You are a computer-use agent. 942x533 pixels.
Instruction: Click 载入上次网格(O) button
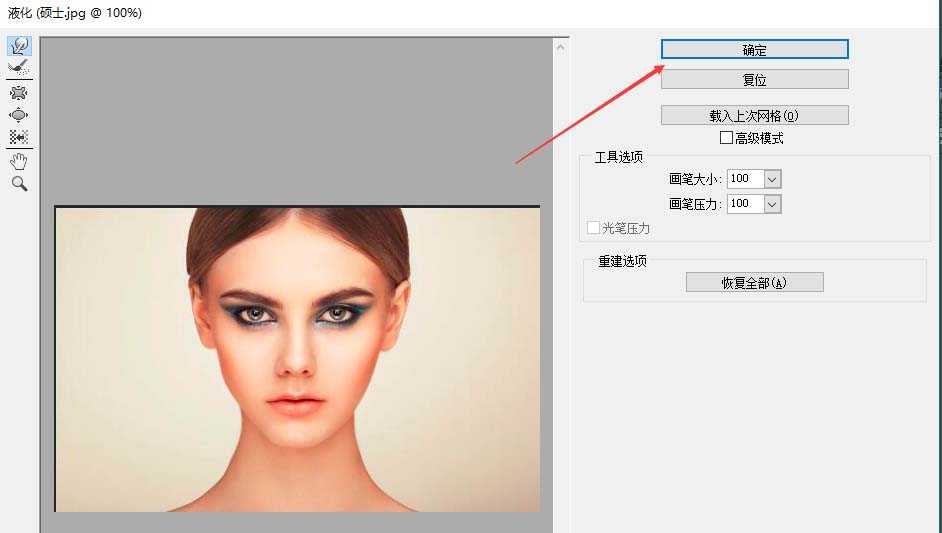coord(755,115)
